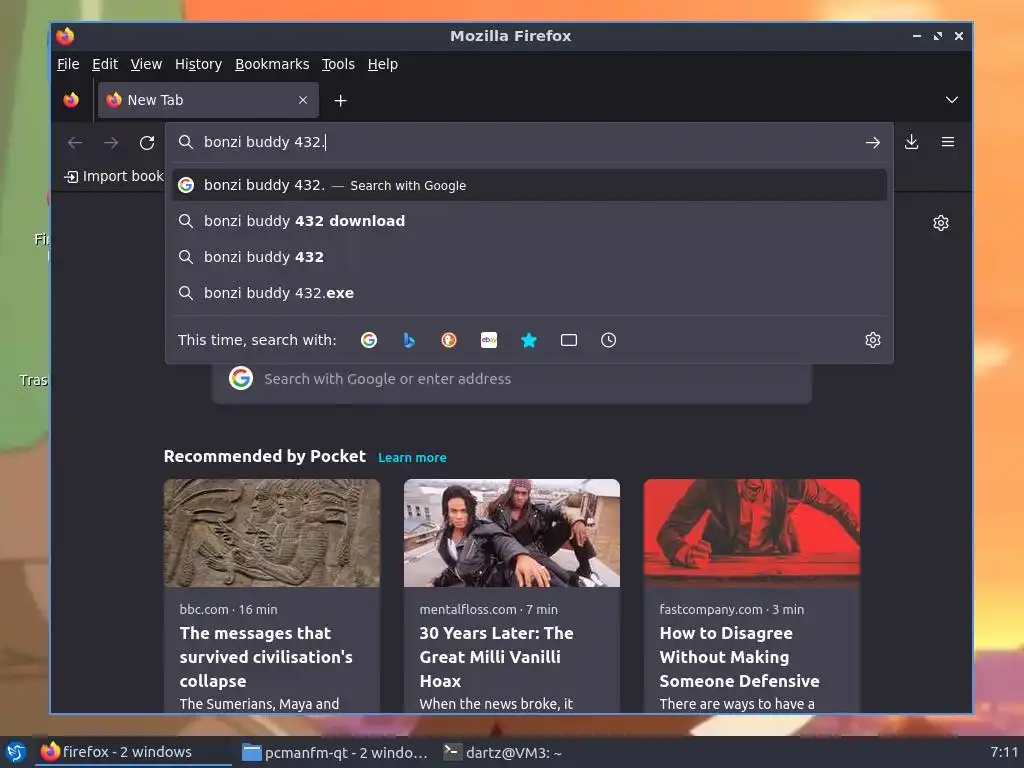Click the Firefox logo in the title bar
This screenshot has width=1024, height=768.
pyautogui.click(x=65, y=36)
